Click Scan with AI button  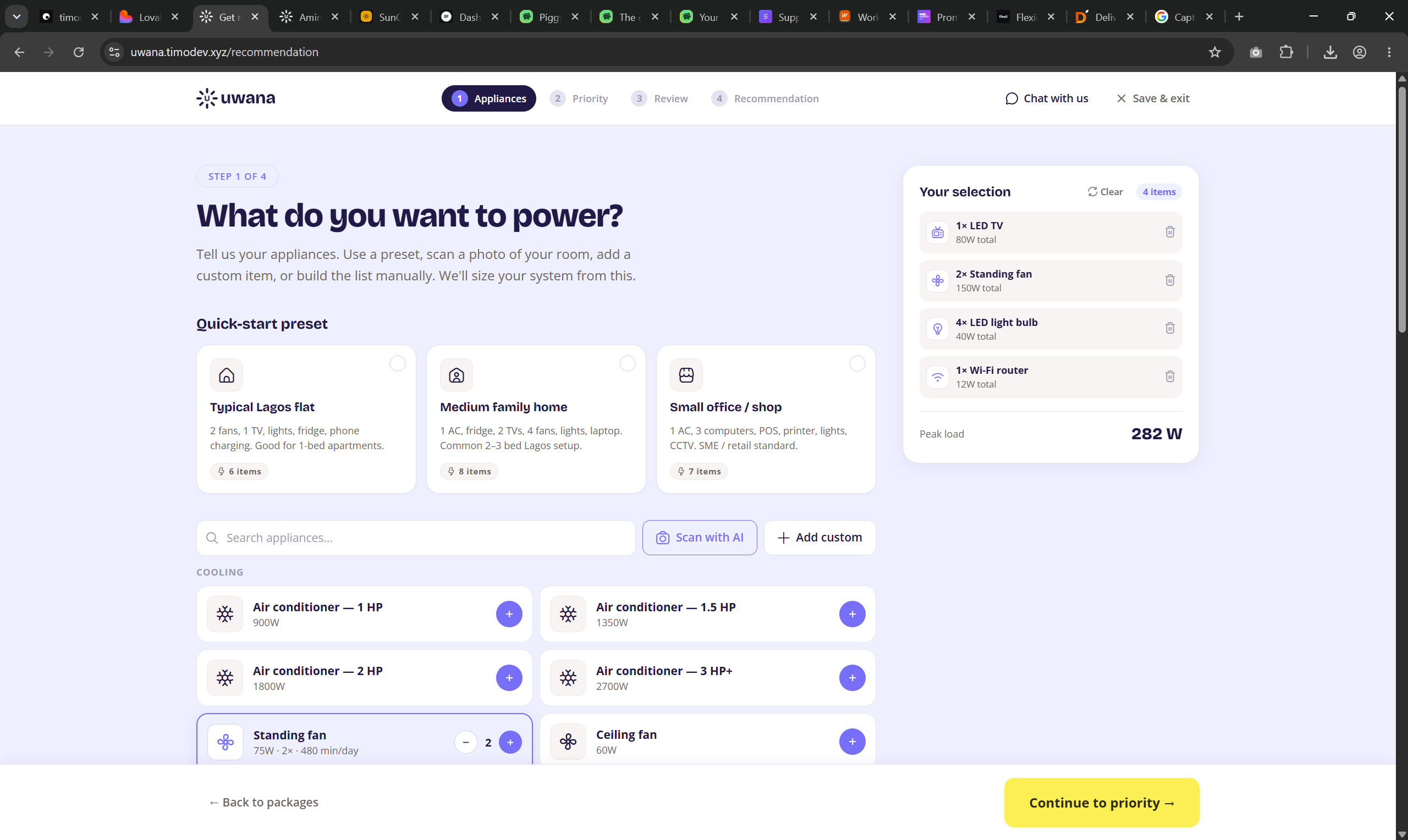[699, 538]
